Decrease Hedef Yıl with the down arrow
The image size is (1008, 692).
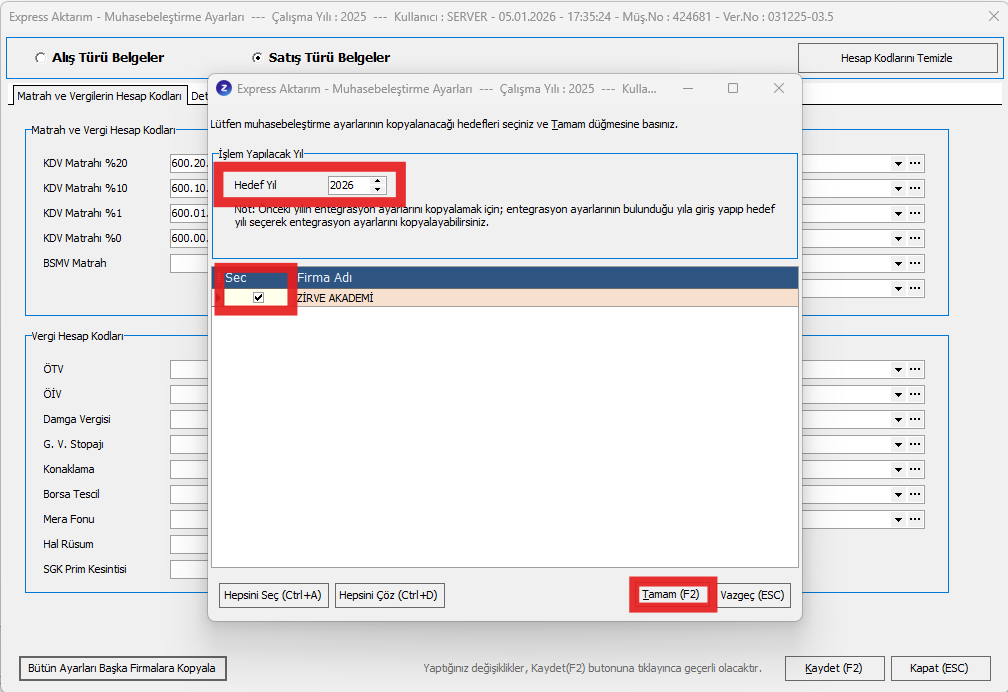click(x=378, y=190)
